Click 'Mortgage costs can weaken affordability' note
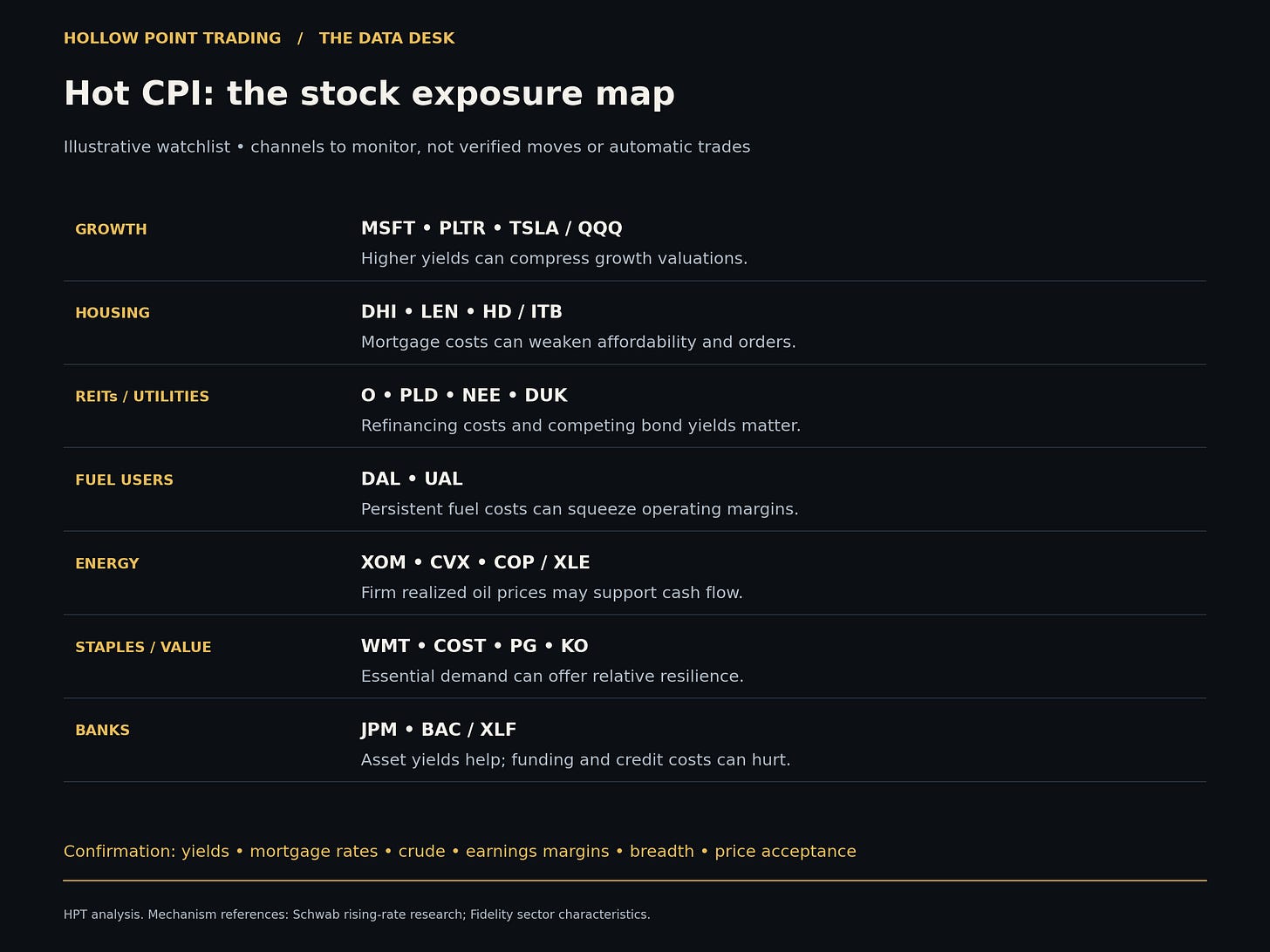1270x952 pixels. coord(578,342)
